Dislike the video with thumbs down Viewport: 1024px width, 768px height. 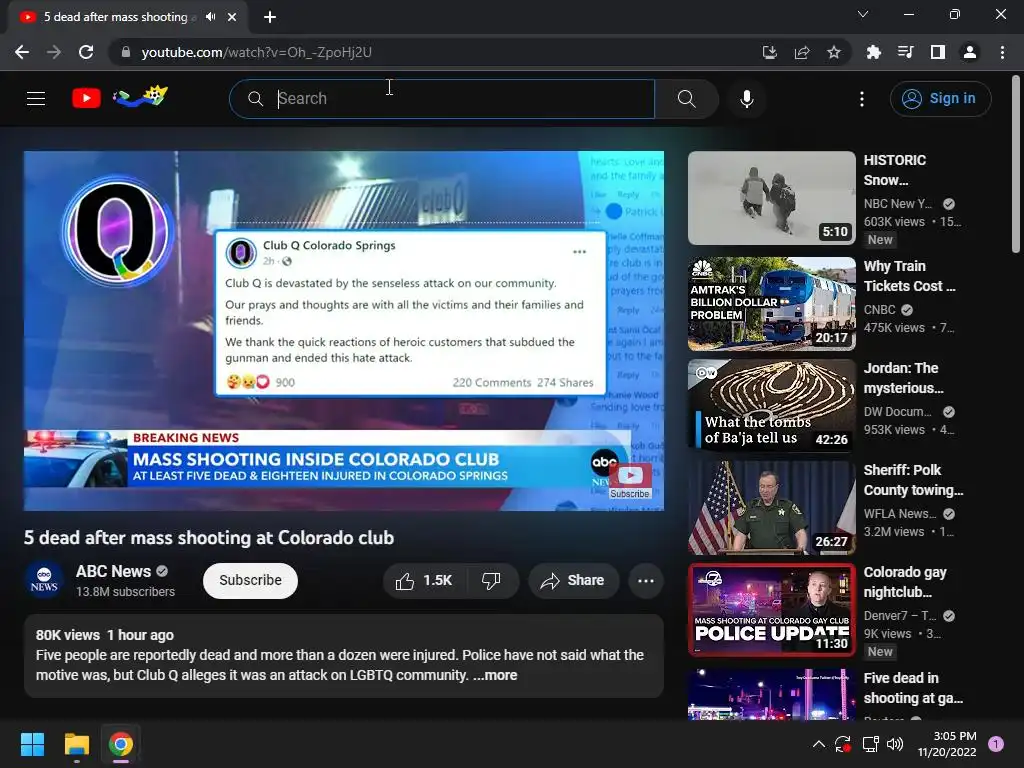[492, 581]
